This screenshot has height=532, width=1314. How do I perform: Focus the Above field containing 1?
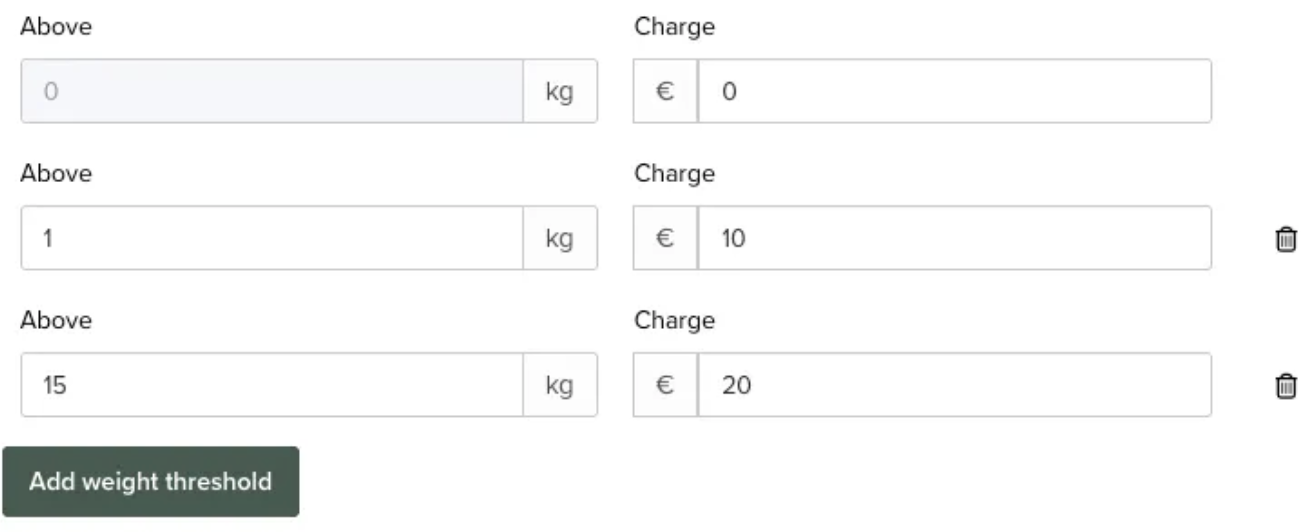[272, 238]
